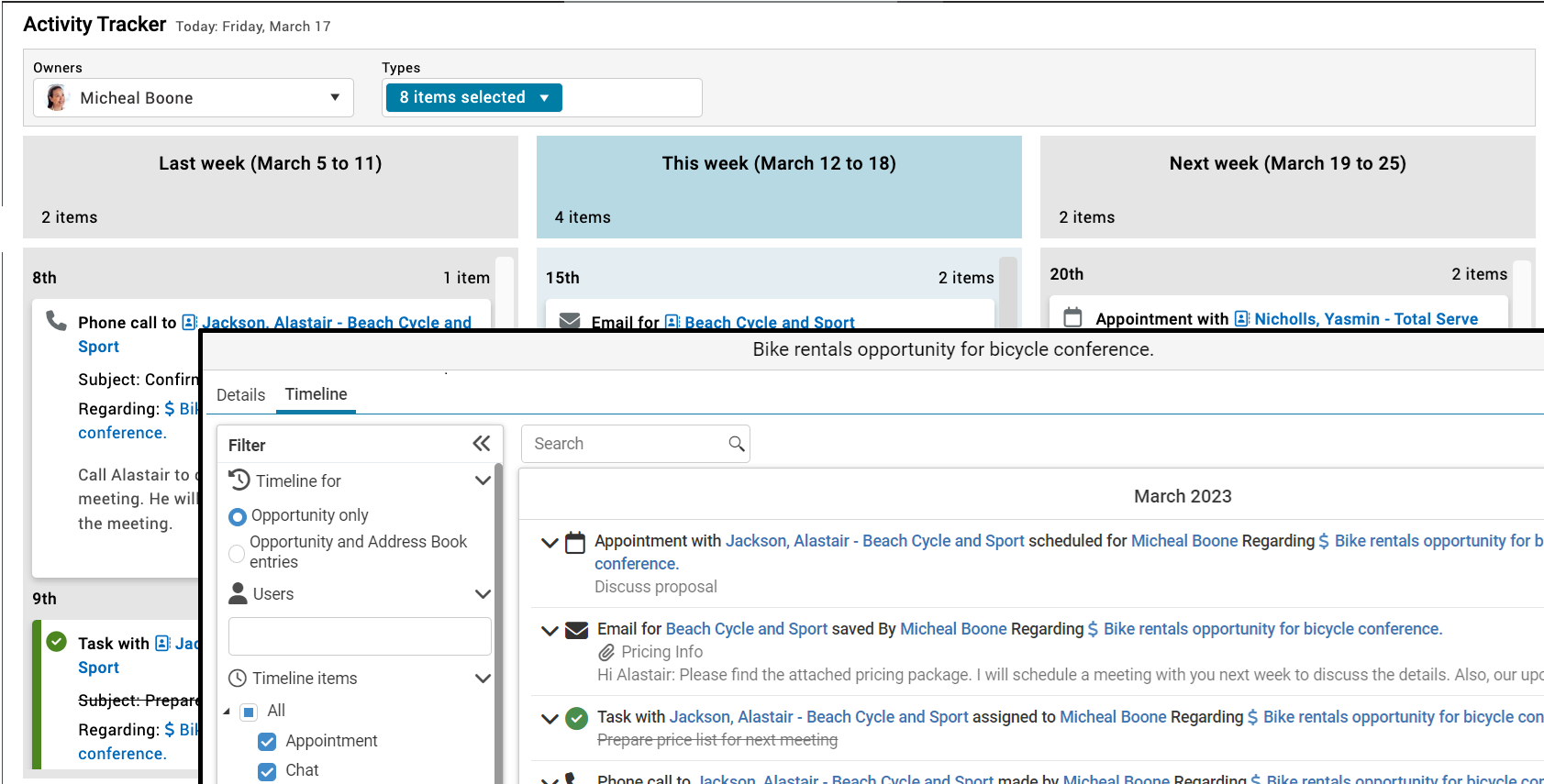Click the March 2023 timeline heading
Image resolution: width=1544 pixels, height=784 pixels.
(1183, 496)
